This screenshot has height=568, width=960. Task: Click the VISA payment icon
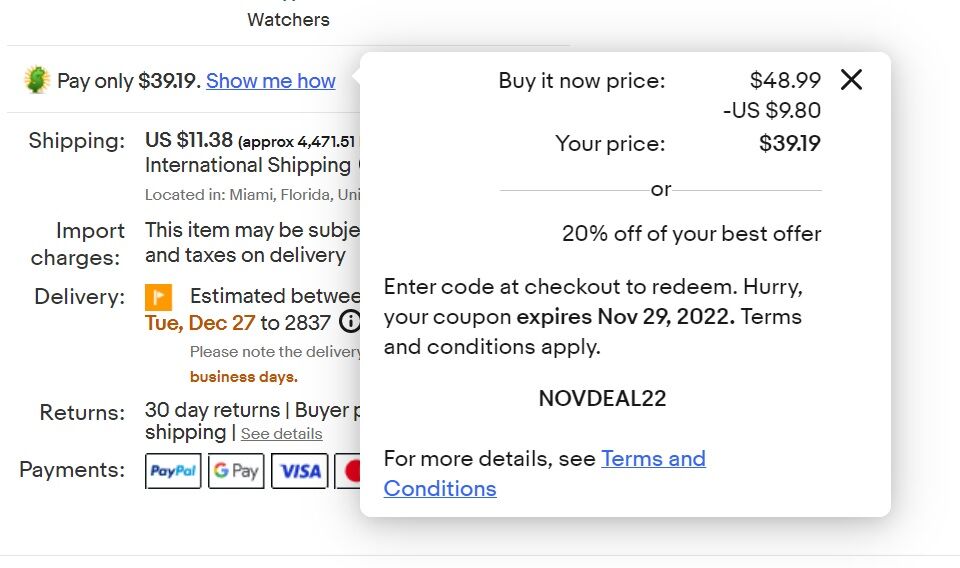click(x=299, y=471)
